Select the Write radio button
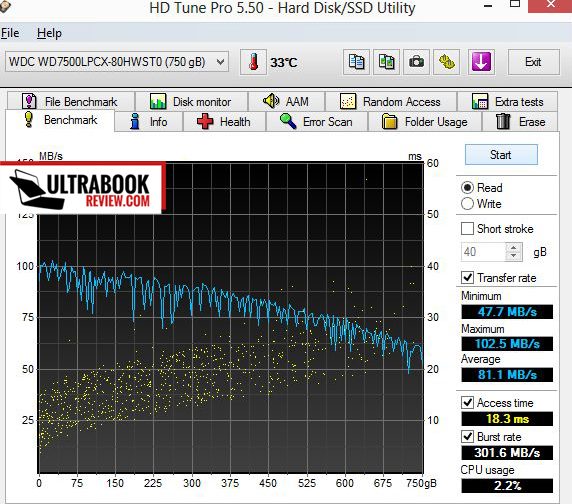The width and height of the screenshot is (572, 504). click(467, 203)
